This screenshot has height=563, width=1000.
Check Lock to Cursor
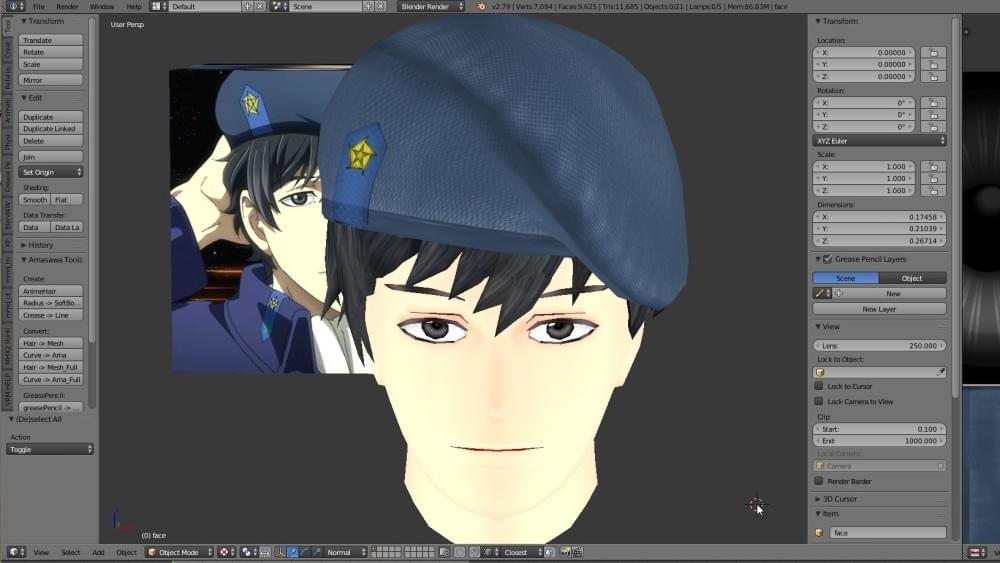pos(819,386)
